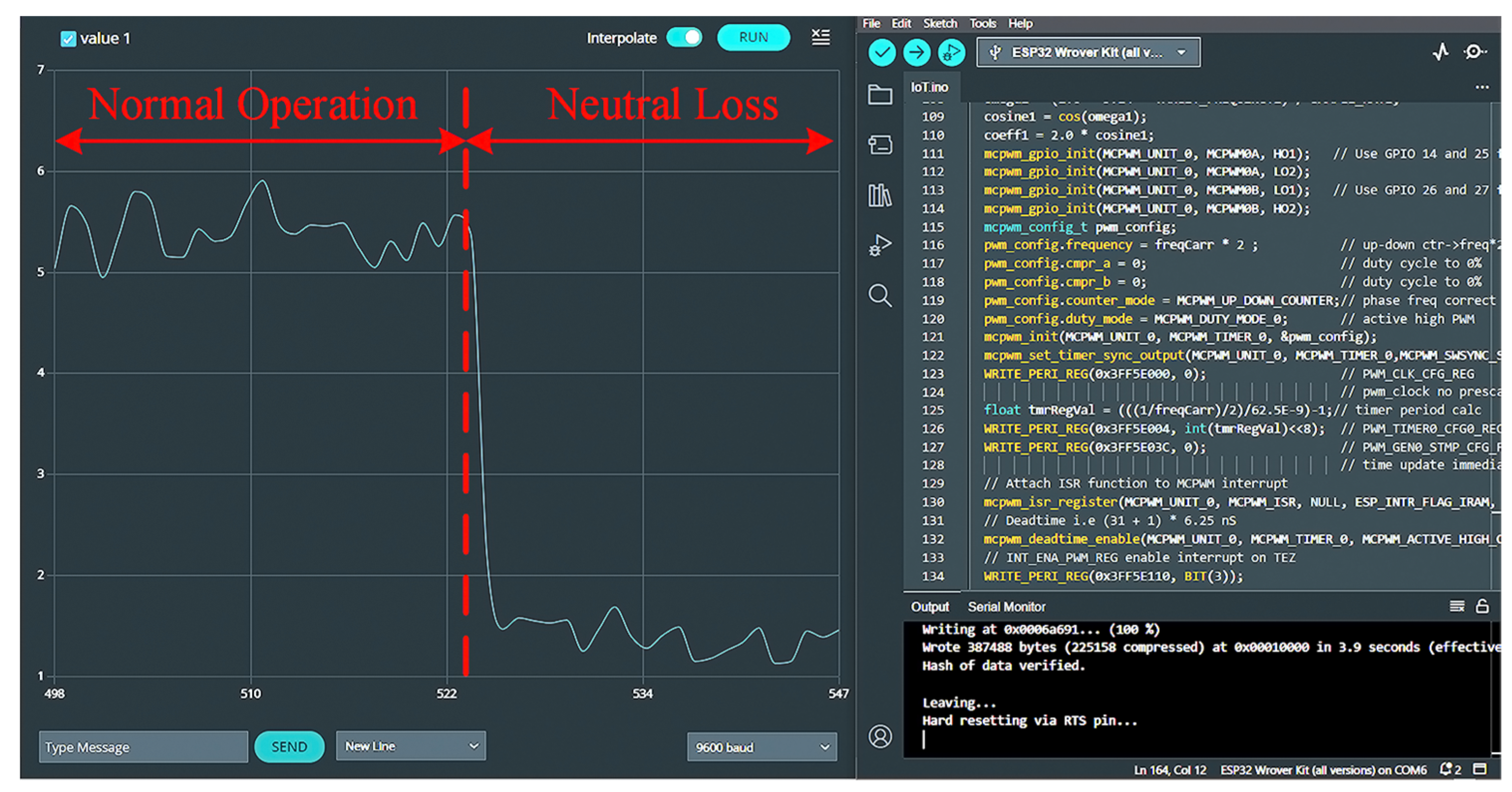Uncheck the value 1 checkbox

pos(68,39)
